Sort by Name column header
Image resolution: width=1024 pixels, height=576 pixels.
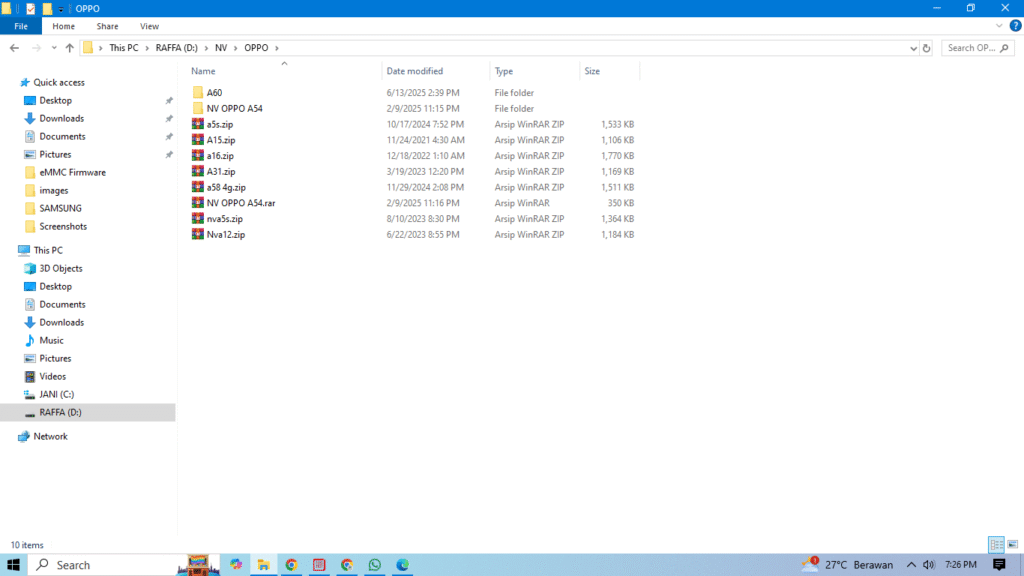(x=203, y=71)
